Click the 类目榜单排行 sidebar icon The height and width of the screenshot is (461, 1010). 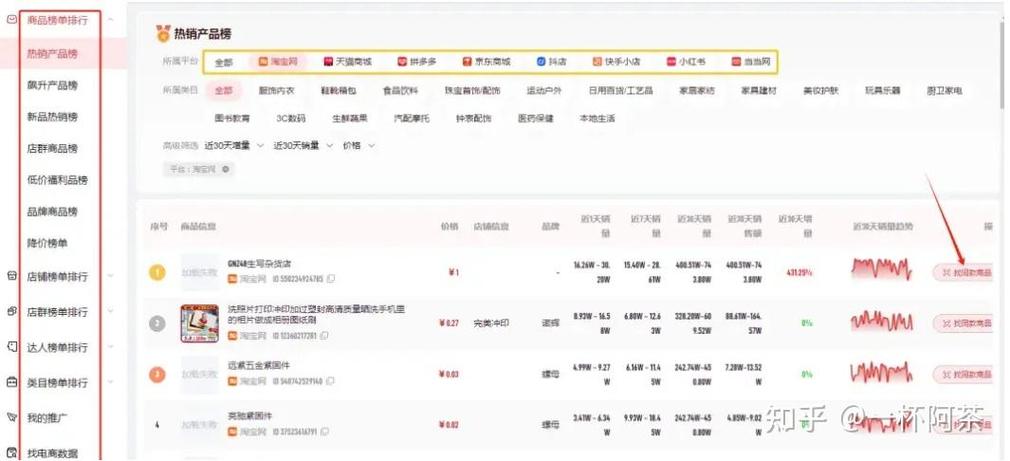tap(11, 382)
